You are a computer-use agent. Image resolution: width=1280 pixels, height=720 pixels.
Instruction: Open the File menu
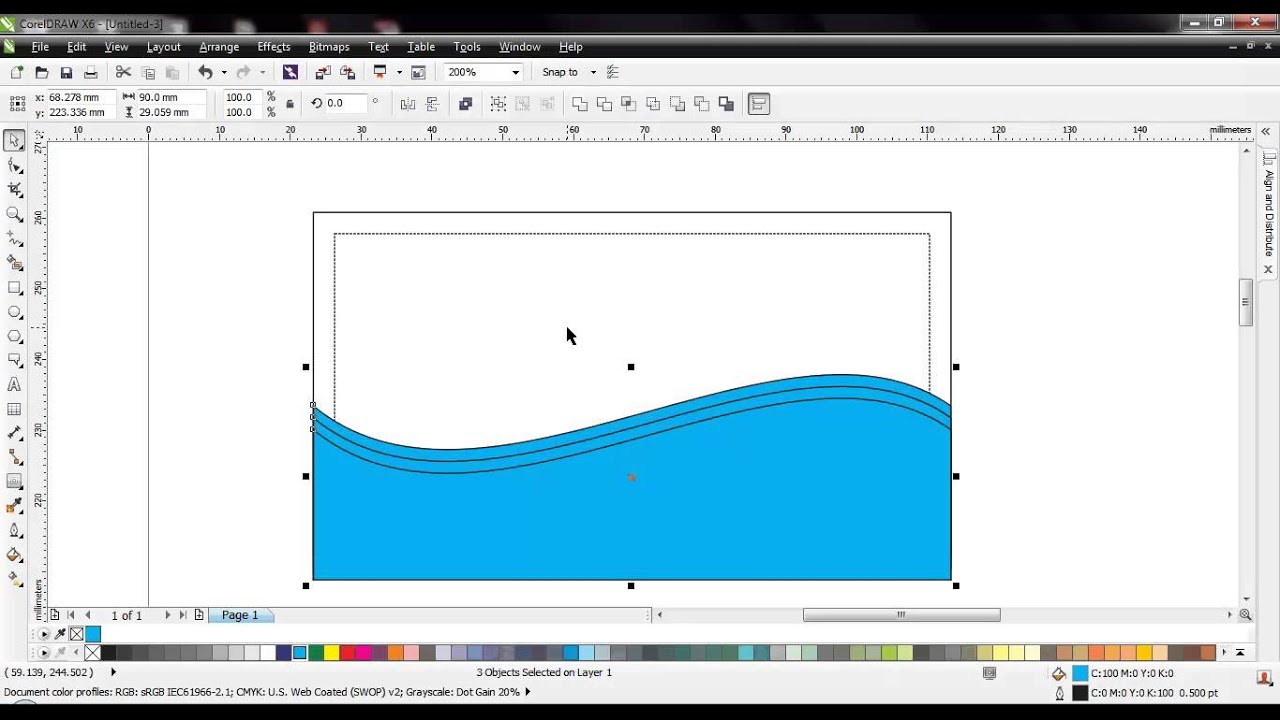40,47
